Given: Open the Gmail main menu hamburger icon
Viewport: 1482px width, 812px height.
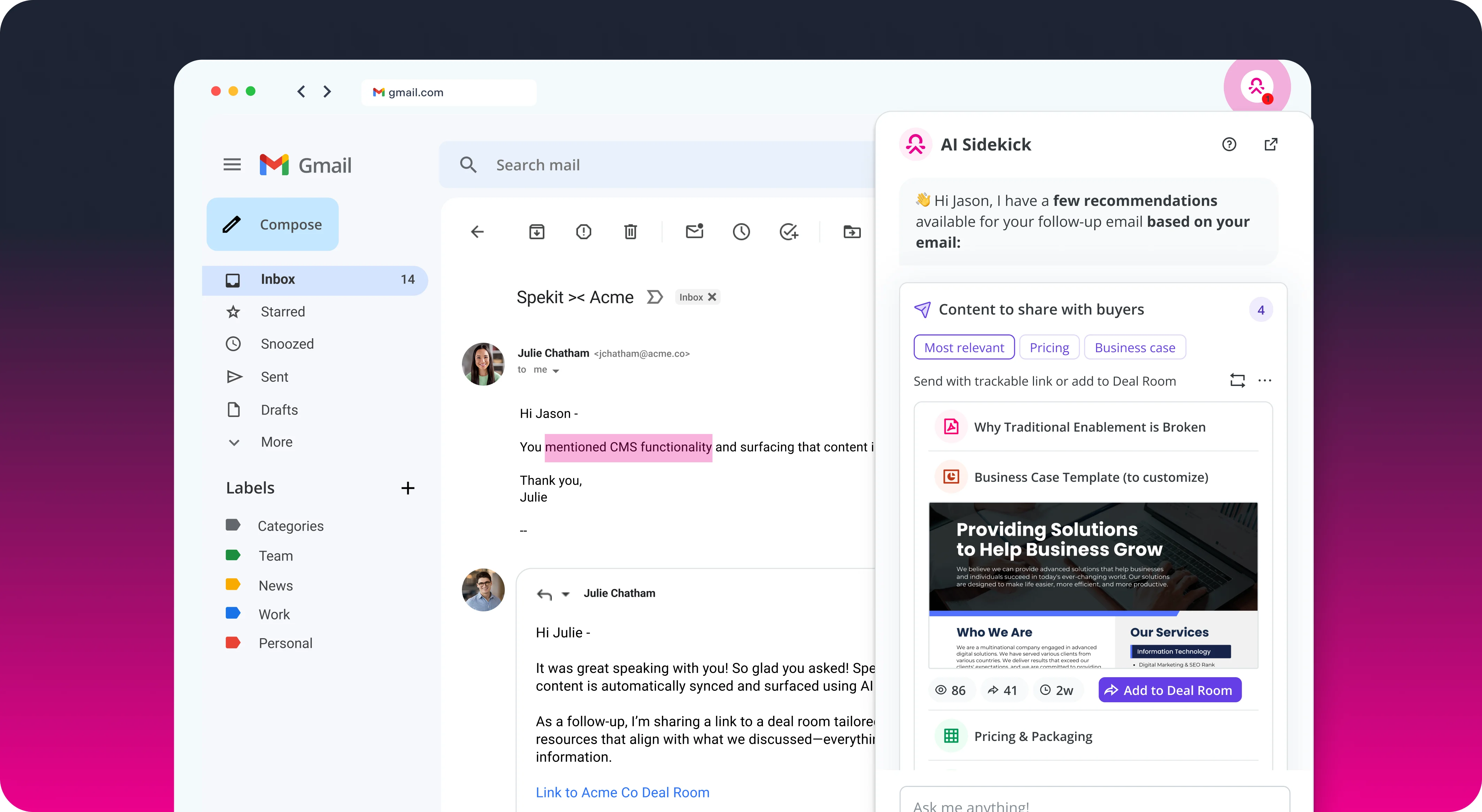Looking at the screenshot, I should [232, 165].
